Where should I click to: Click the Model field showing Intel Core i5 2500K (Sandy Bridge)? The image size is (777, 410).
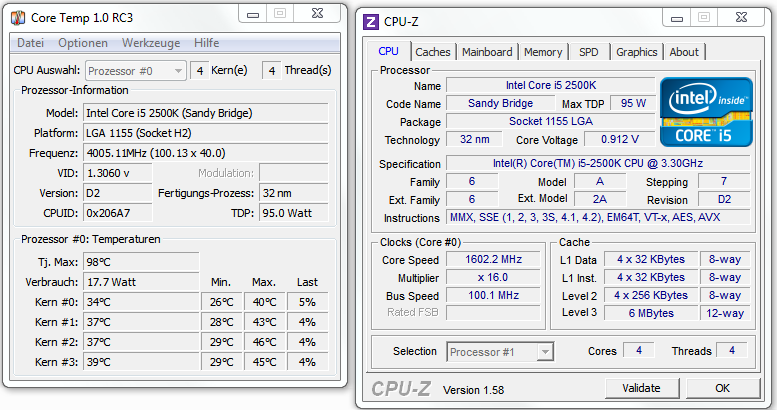[206, 113]
